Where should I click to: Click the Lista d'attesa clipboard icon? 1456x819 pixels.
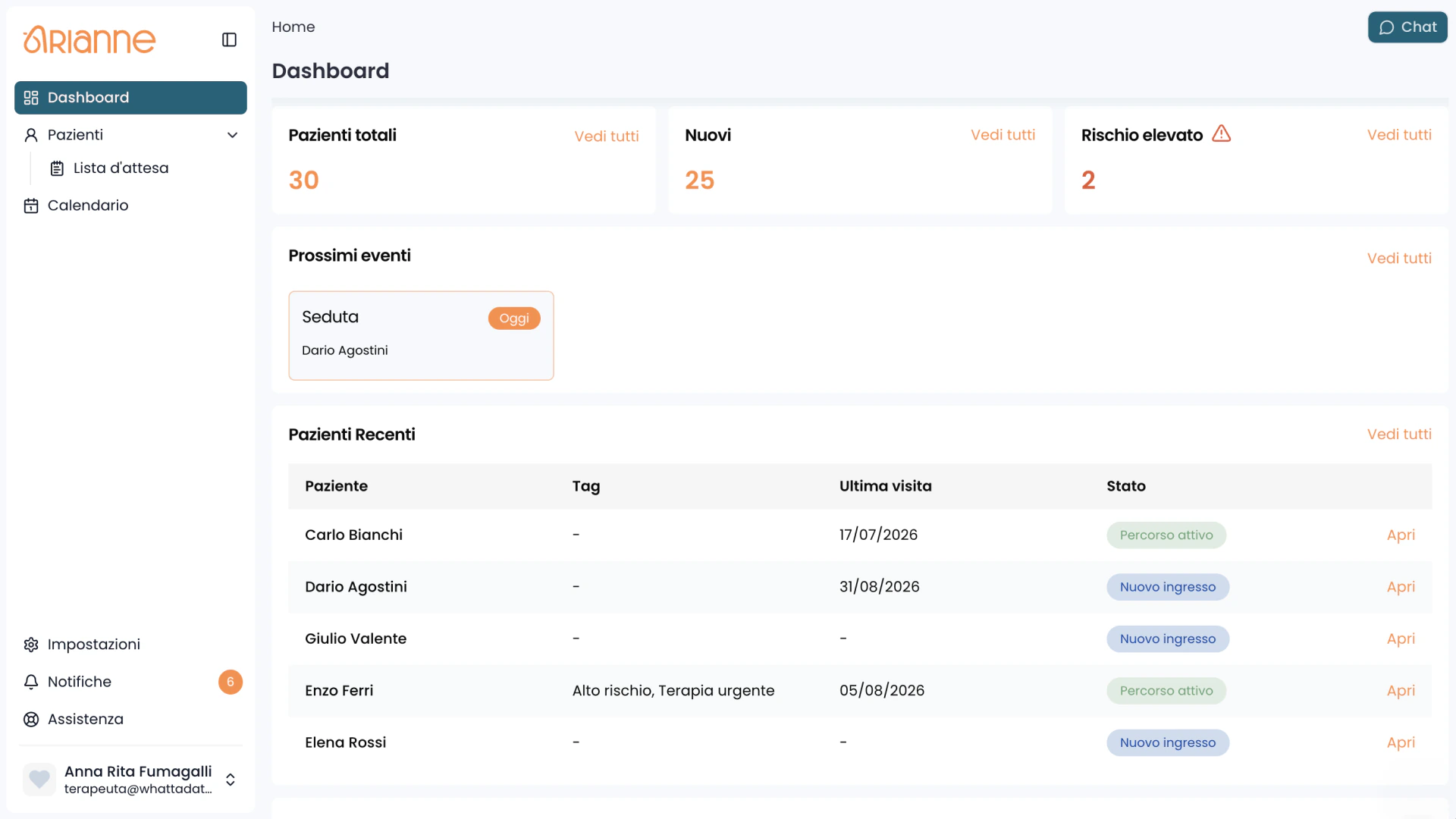point(57,168)
